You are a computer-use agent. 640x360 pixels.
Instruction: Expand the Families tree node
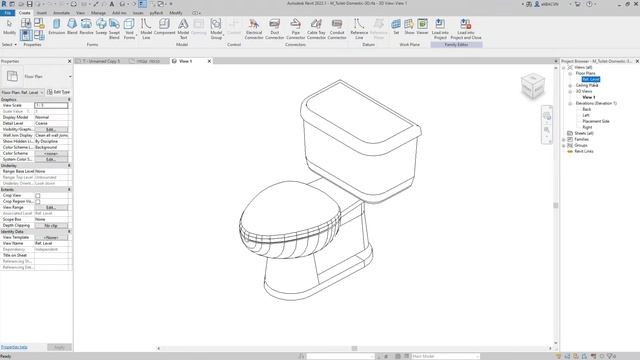pos(564,140)
